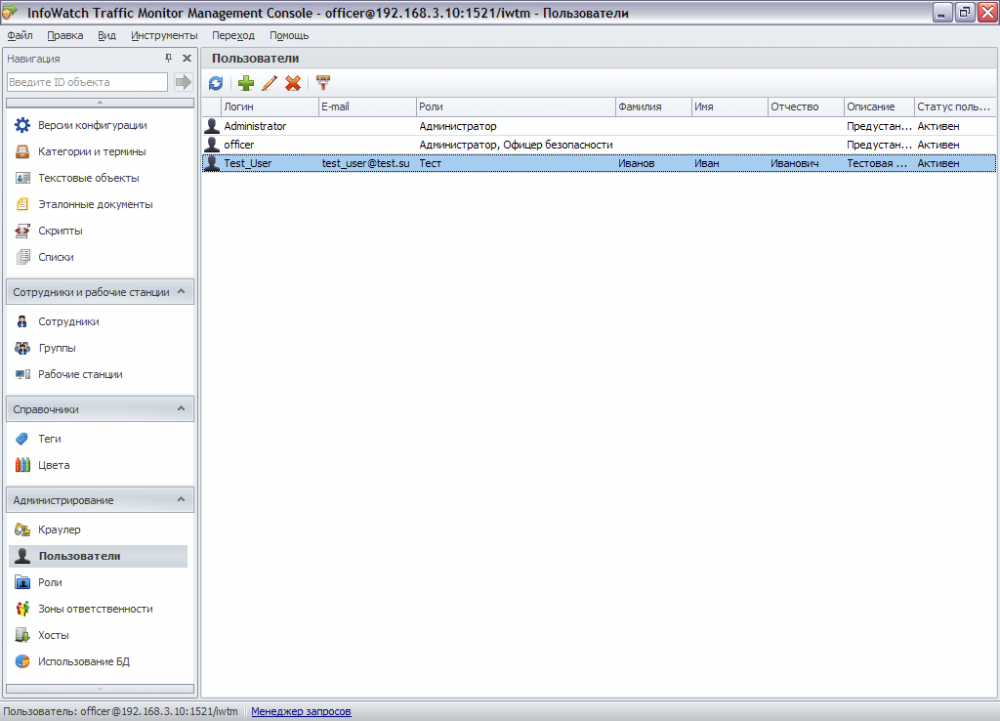Collapse the Сотрудники и рабочие станции section
The height and width of the screenshot is (721, 1000).
click(181, 291)
